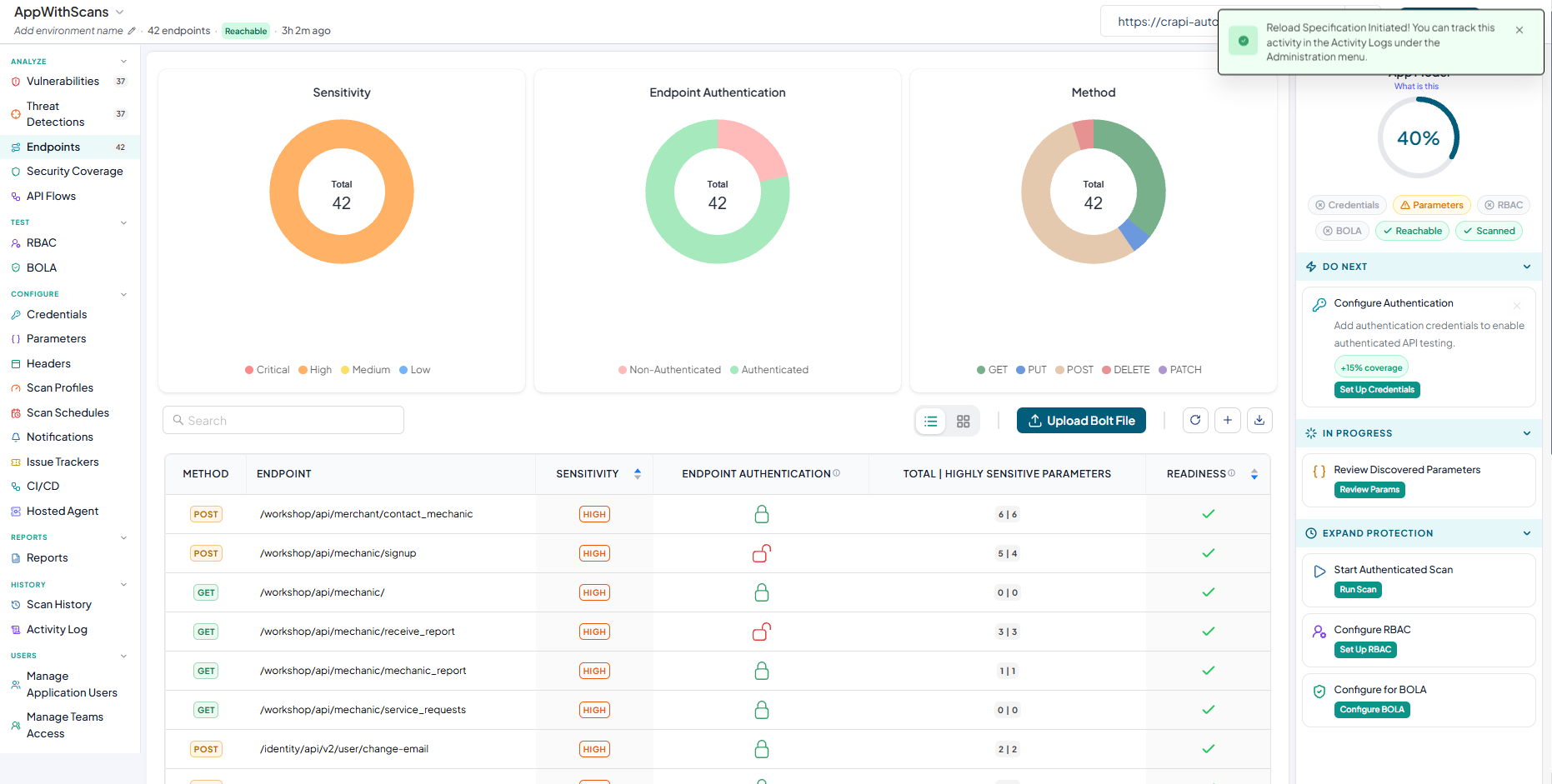
Task: Click the 40% readiness progress ring
Action: click(x=1418, y=138)
